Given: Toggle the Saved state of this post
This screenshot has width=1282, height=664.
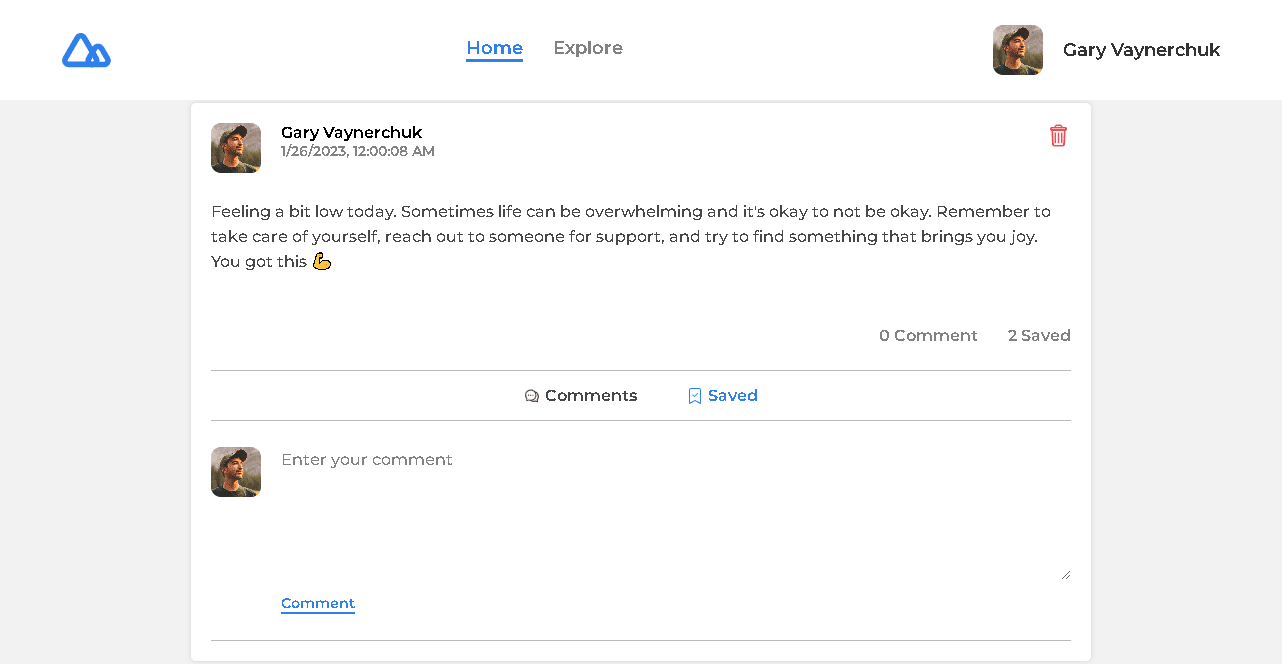Looking at the screenshot, I should tap(723, 396).
